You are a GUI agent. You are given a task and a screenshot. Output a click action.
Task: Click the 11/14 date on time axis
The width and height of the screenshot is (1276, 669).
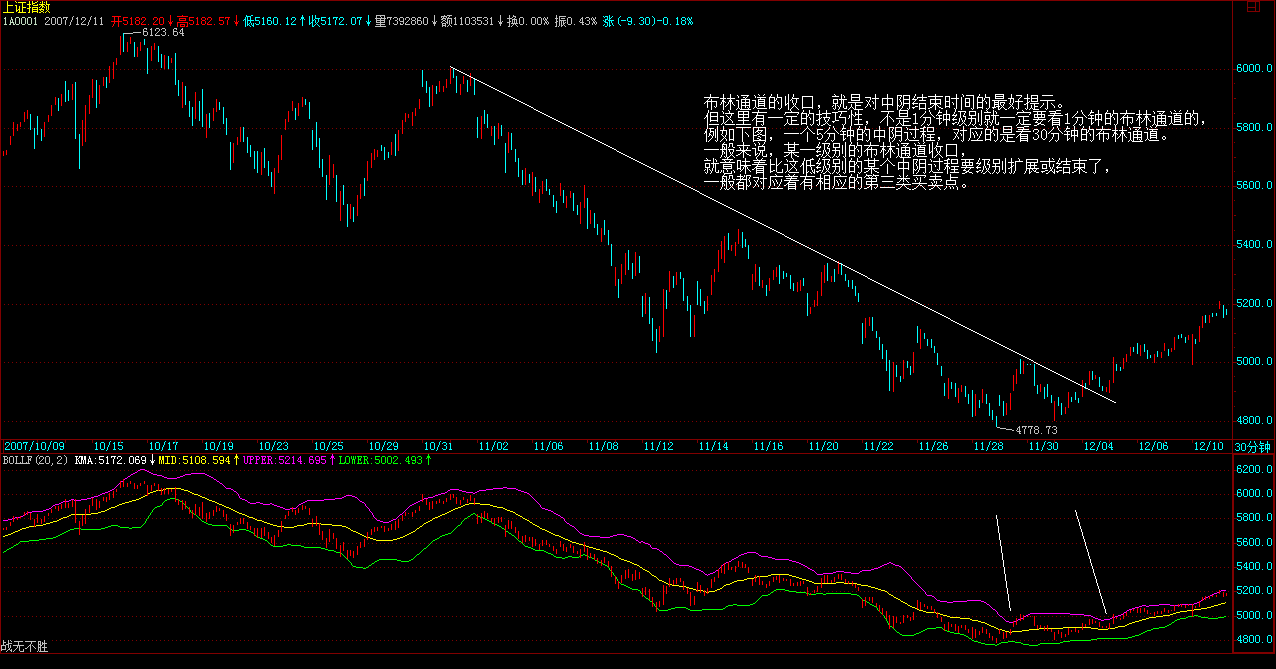pyautogui.click(x=714, y=445)
